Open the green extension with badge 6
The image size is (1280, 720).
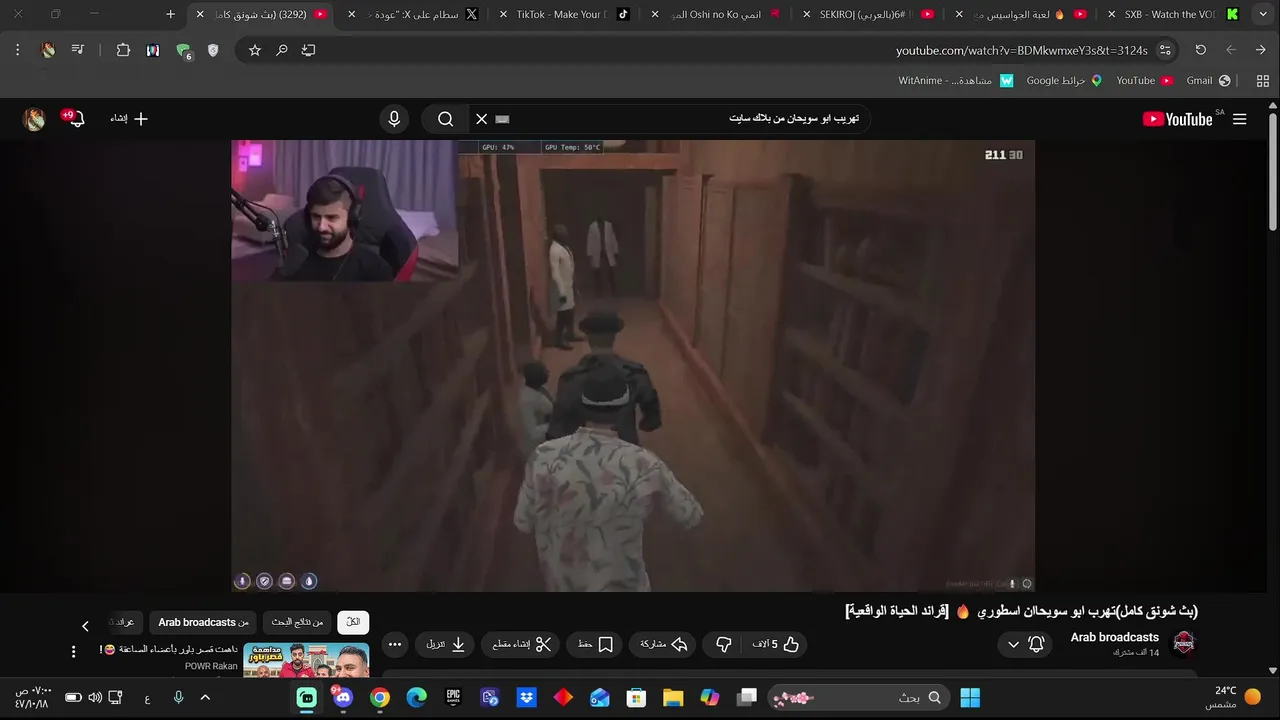pos(183,50)
